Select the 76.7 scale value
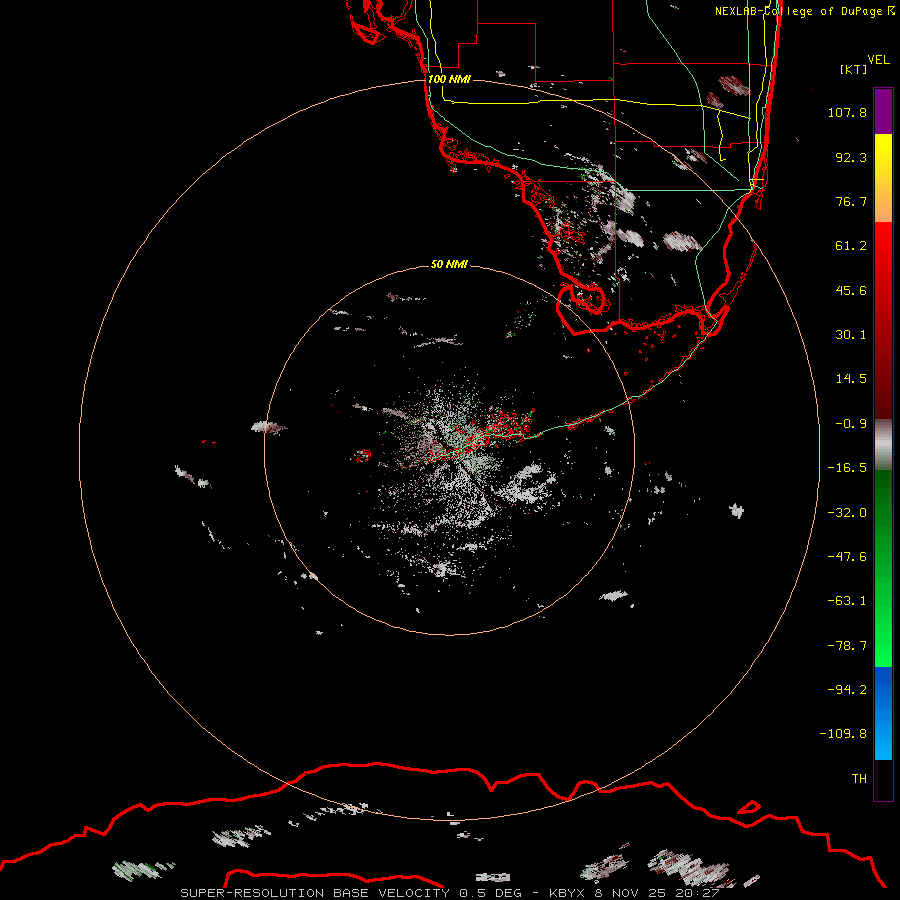The image size is (900, 900). click(851, 201)
